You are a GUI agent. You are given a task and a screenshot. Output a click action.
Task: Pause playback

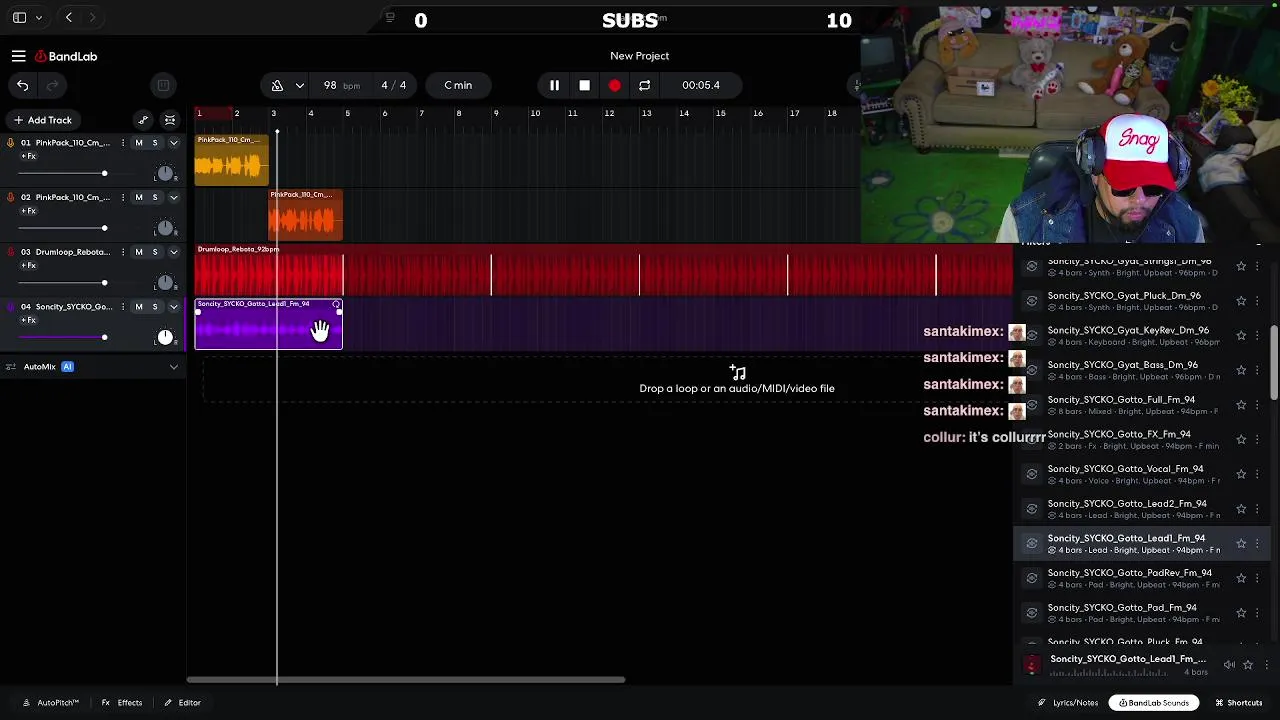click(x=554, y=85)
